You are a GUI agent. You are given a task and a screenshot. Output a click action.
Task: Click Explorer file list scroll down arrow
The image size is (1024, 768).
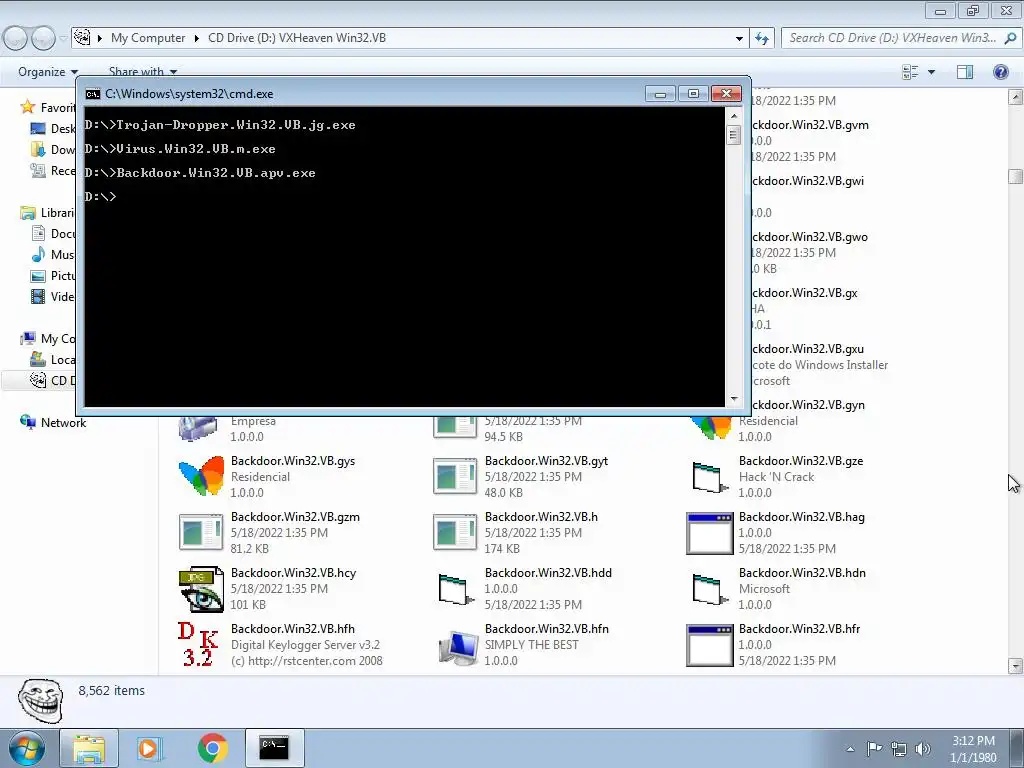[1015, 666]
